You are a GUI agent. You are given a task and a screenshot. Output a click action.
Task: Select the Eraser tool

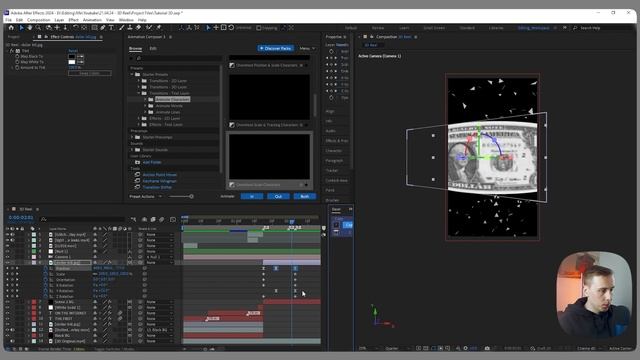[x=138, y=28]
